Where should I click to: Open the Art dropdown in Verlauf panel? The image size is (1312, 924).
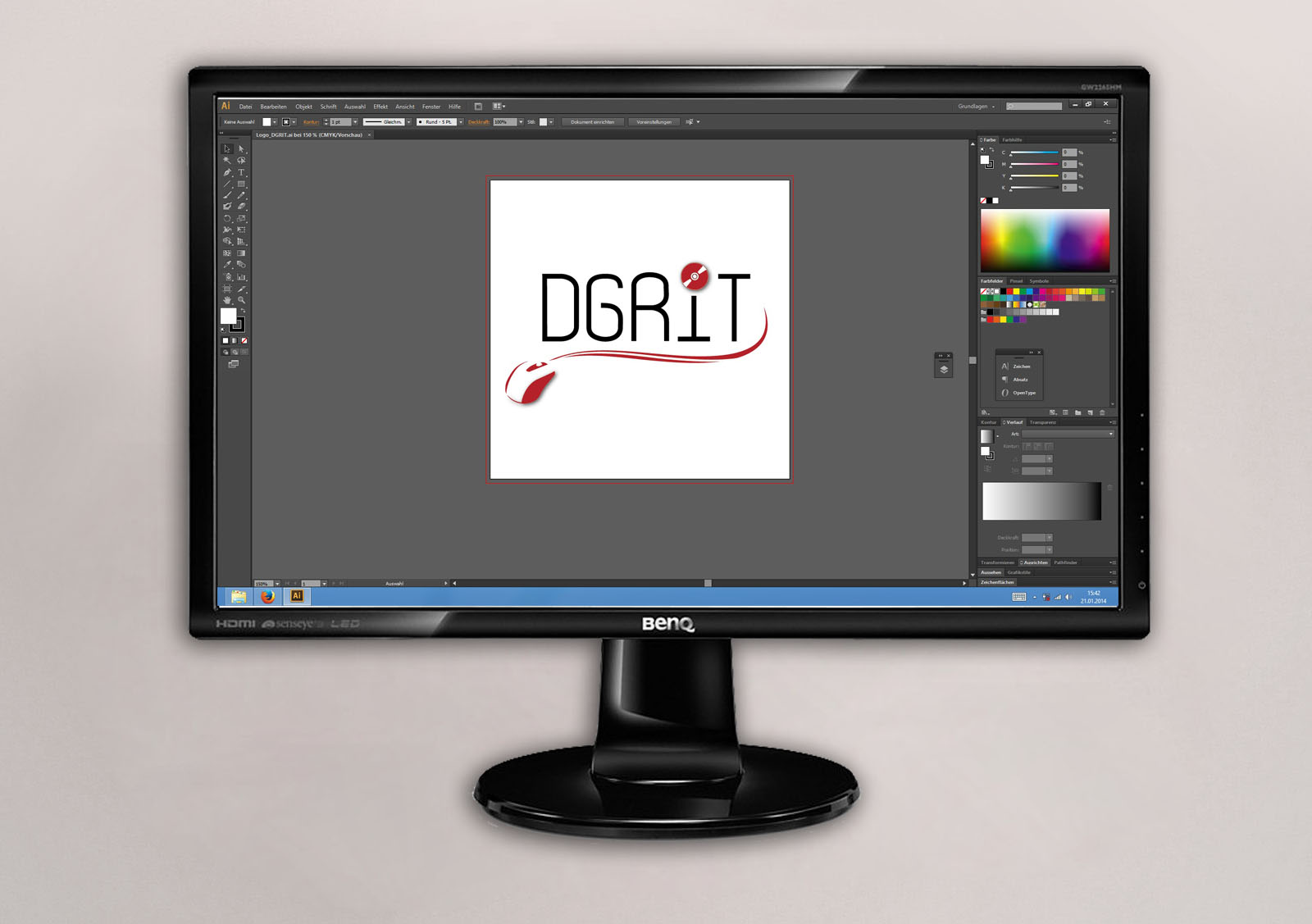1068,434
